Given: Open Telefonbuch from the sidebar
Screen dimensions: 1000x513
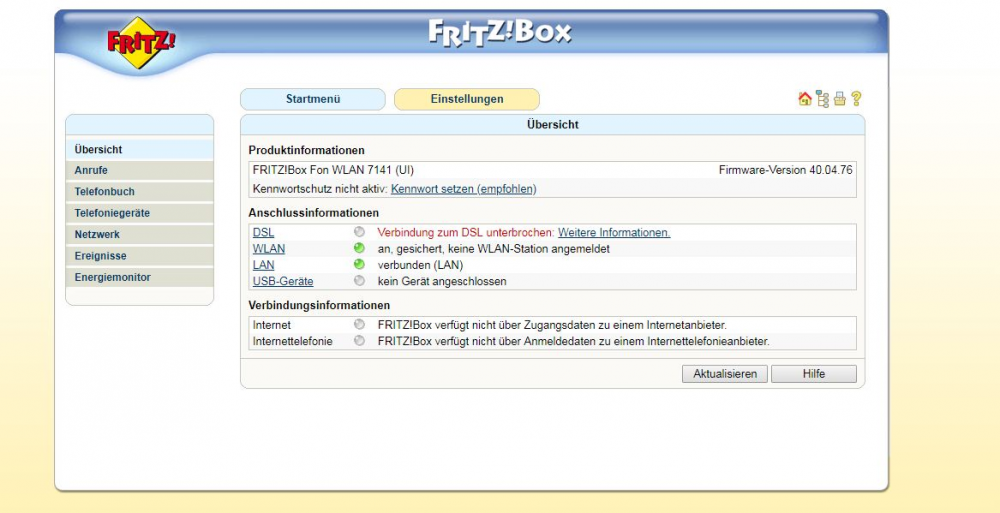Looking at the screenshot, I should [x=104, y=192].
